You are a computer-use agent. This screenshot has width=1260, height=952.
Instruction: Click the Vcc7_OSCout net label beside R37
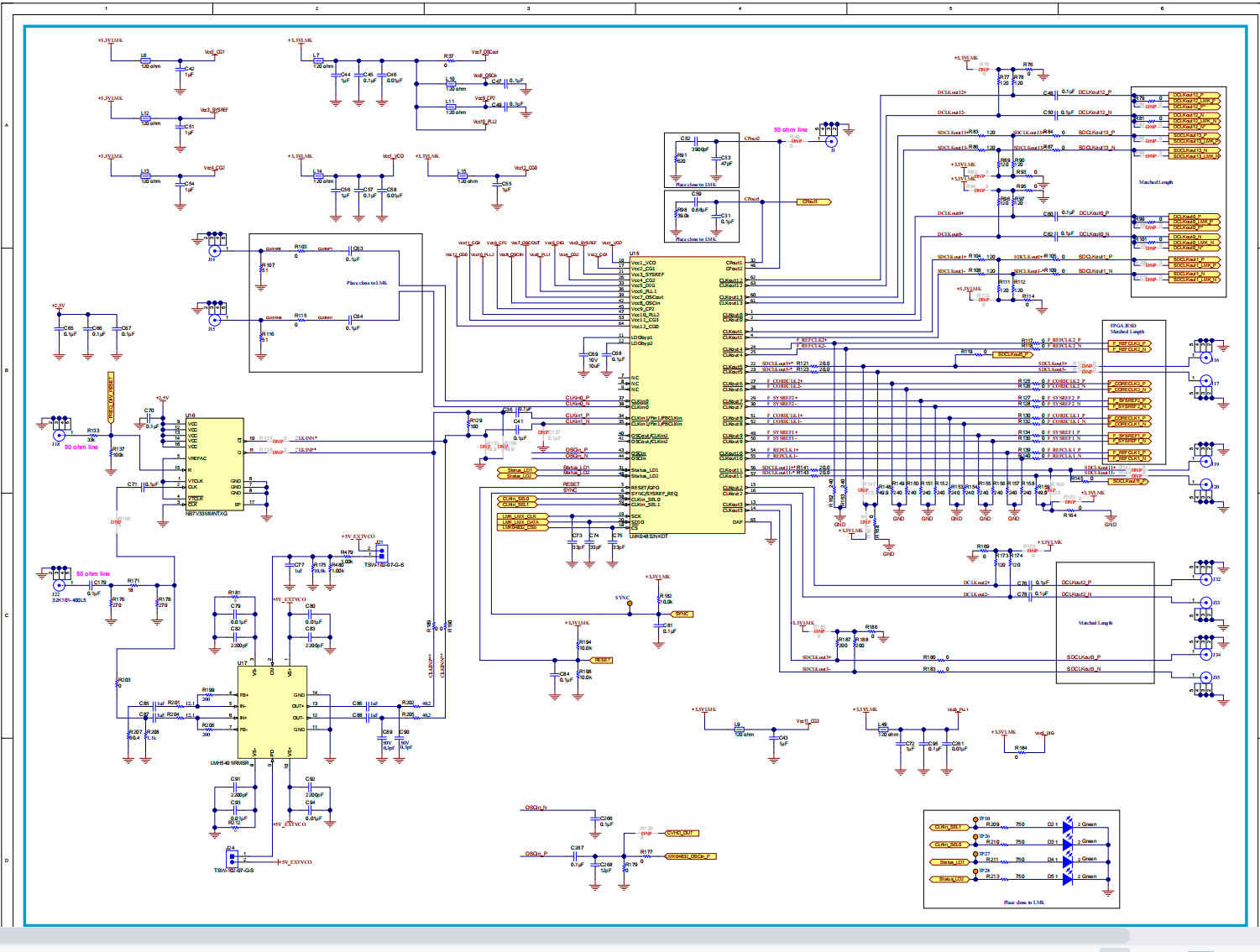(x=485, y=52)
